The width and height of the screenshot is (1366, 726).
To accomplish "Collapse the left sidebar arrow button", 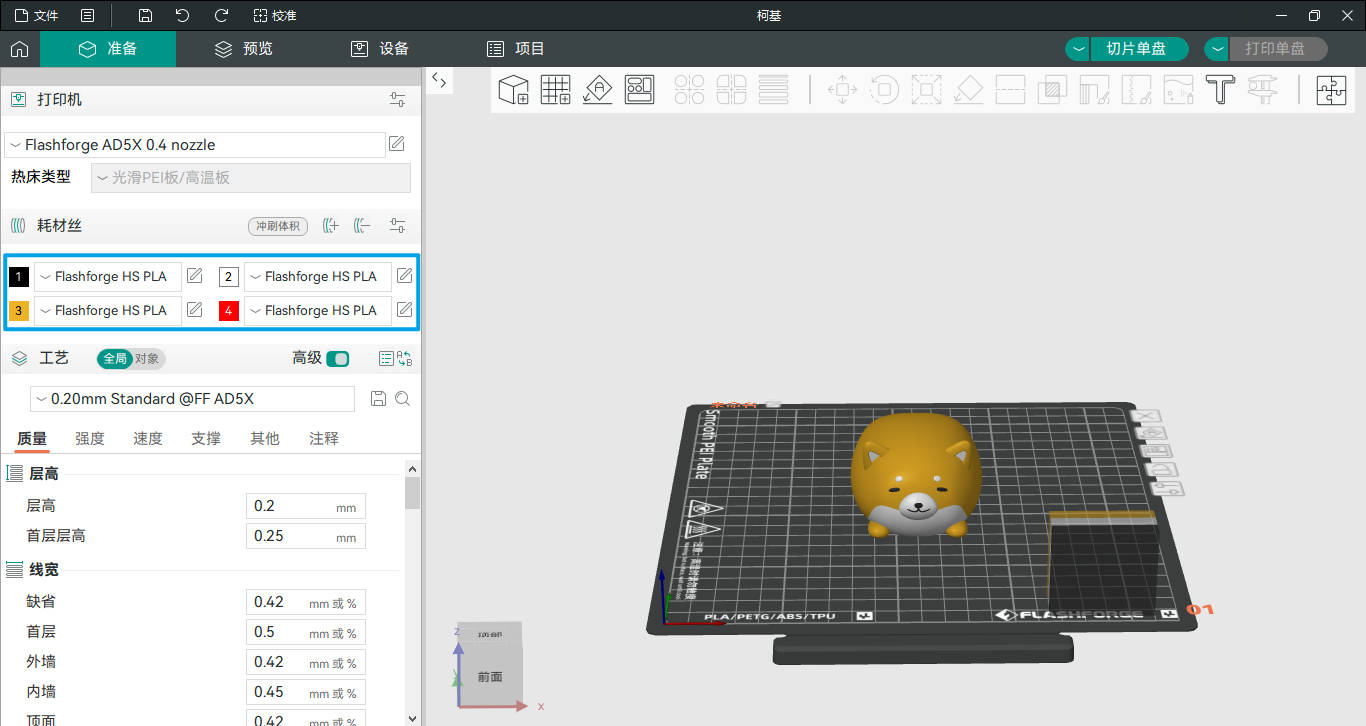I will tap(438, 81).
